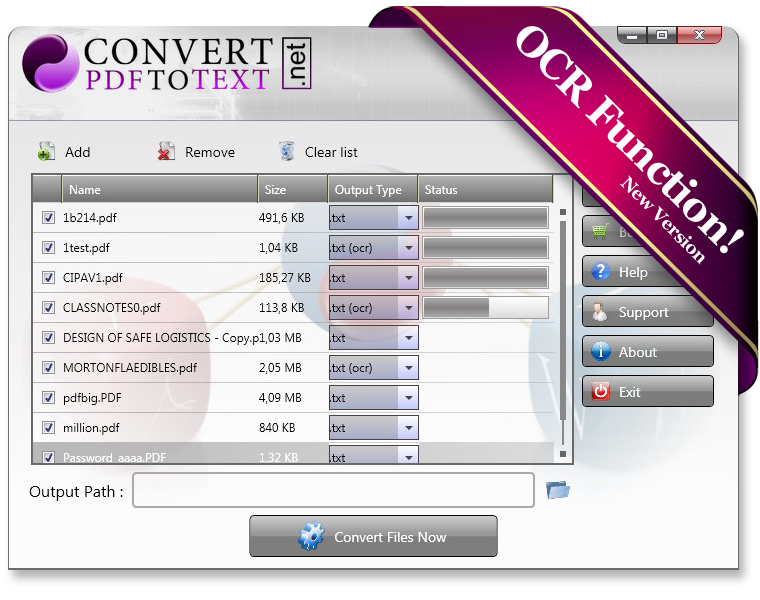This screenshot has height=600, width=760.
Task: Click the About button
Action: point(648,351)
